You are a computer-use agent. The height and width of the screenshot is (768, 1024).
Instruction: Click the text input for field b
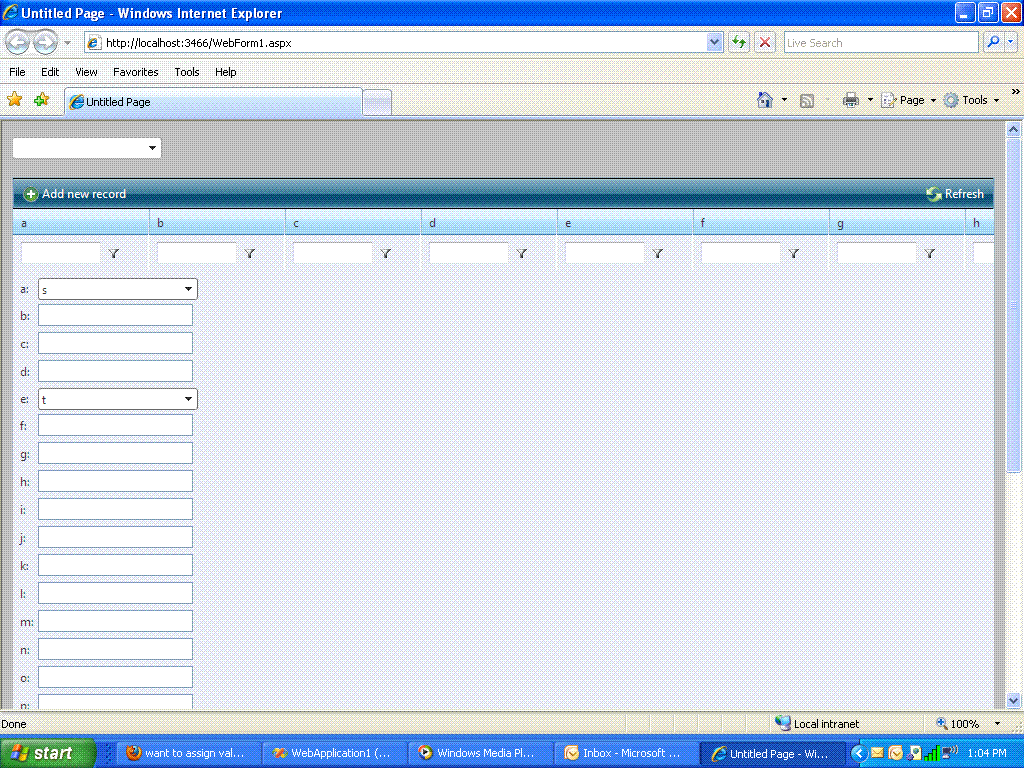point(116,315)
